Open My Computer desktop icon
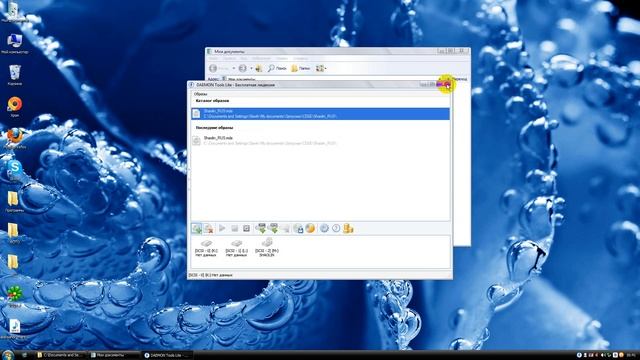Image resolution: width=640 pixels, height=360 pixels. pos(14,44)
